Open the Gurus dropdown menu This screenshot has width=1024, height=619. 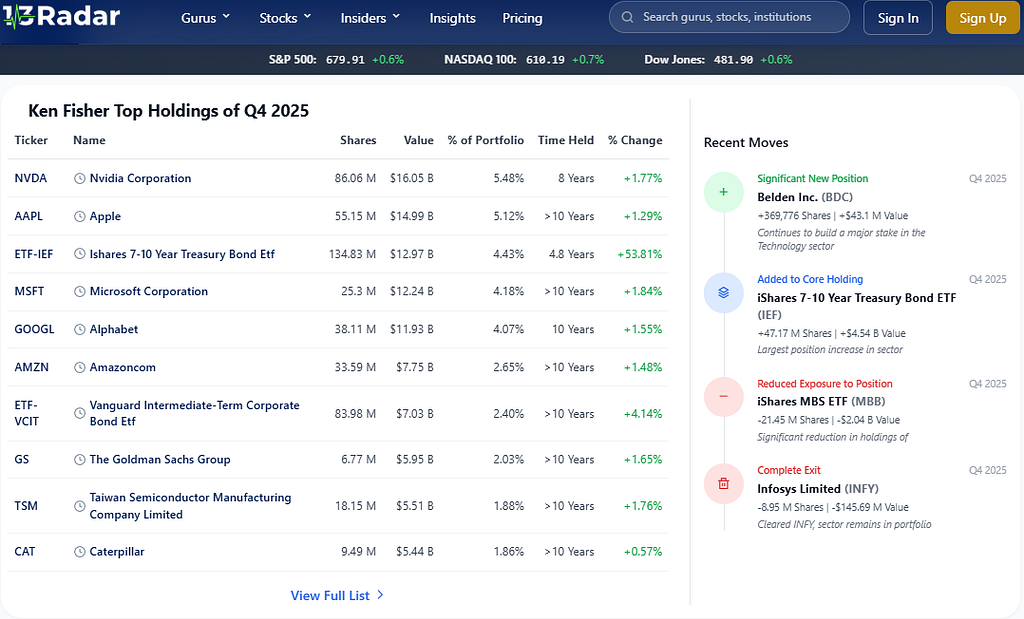206,18
